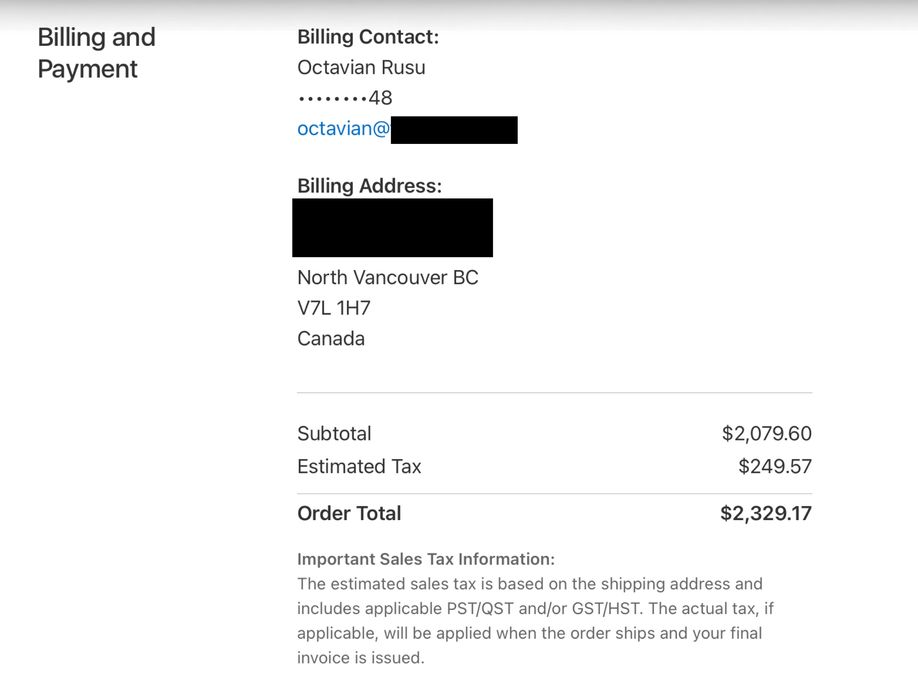Click the Billing Address label
Viewport: 918px width, 700px height.
pos(369,186)
